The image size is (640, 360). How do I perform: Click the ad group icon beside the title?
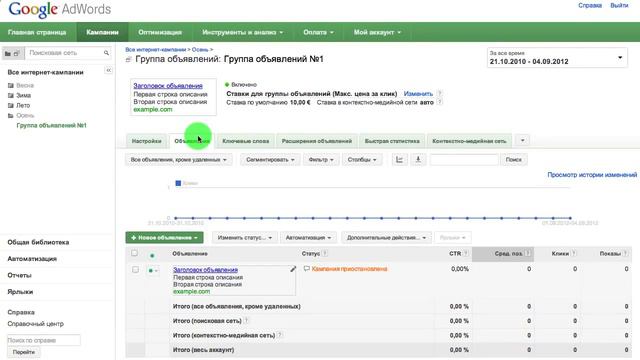pos(128,60)
